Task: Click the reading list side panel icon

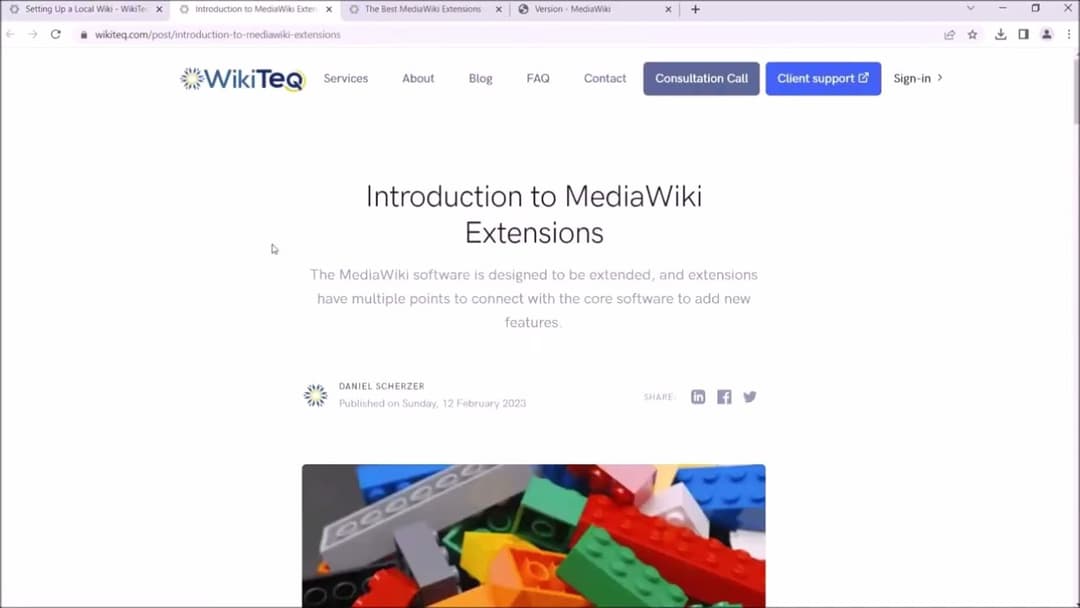Action: tap(1023, 34)
